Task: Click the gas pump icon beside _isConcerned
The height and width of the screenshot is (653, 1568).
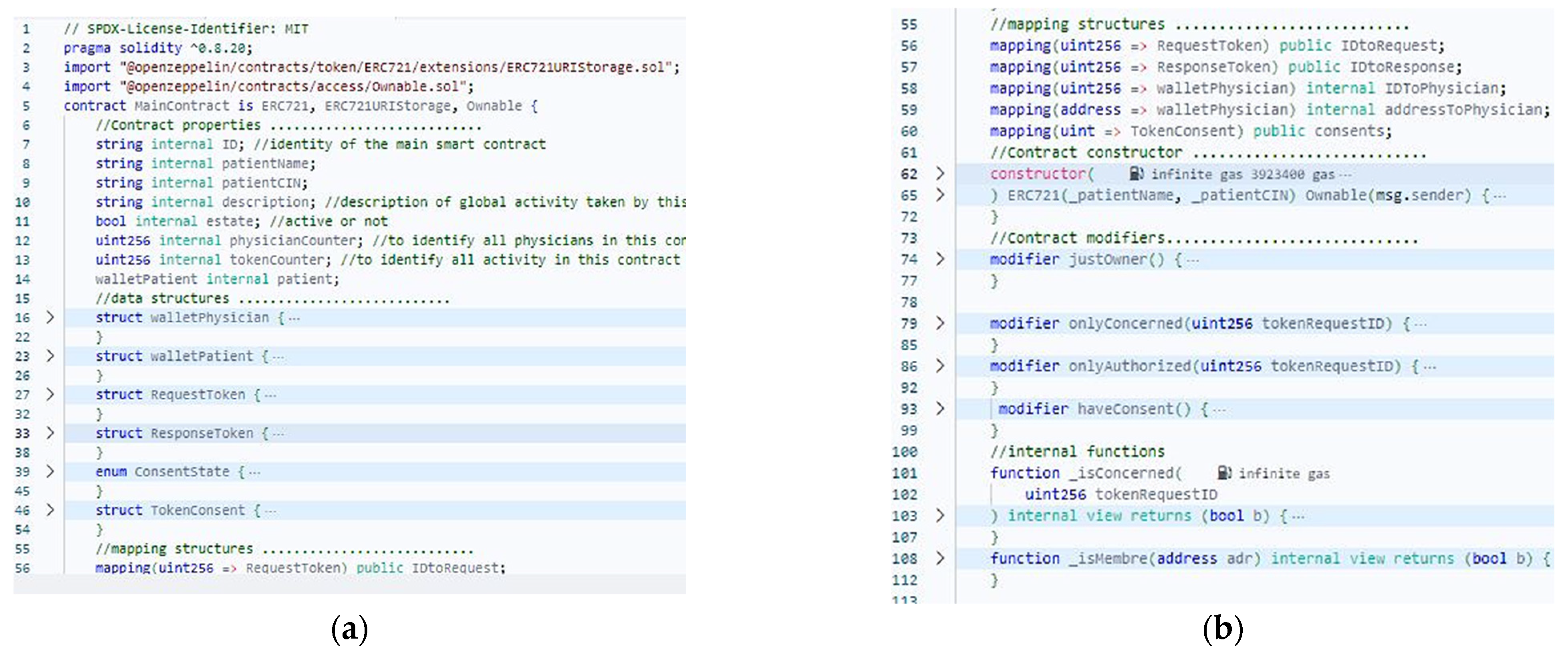Action: (x=1223, y=473)
